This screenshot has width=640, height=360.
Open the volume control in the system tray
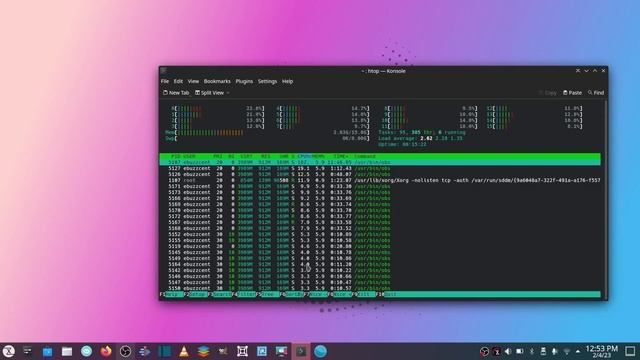point(508,351)
